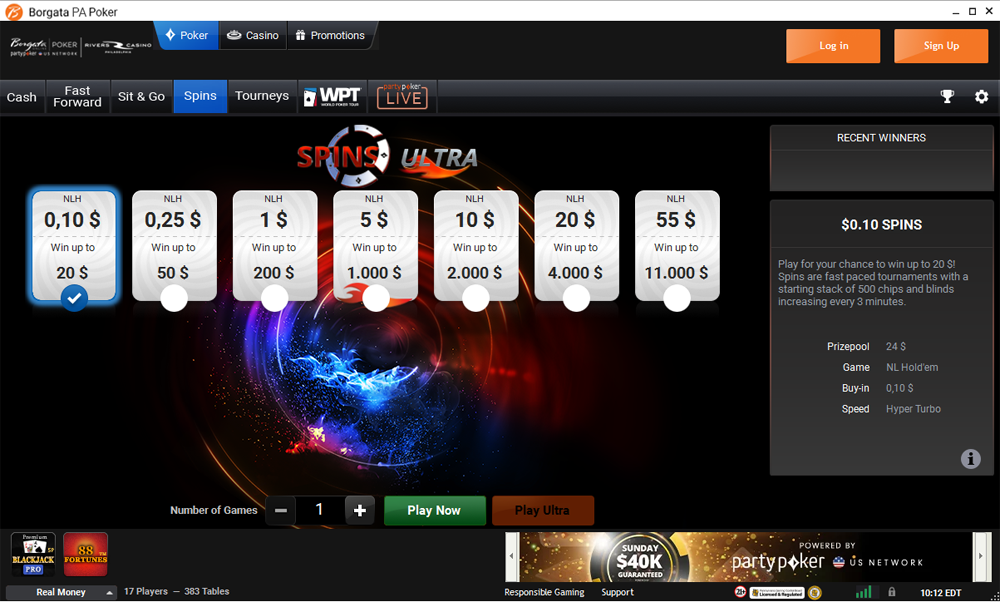This screenshot has width=1000, height=602.
Task: Click the green Play Now button
Action: 434,510
